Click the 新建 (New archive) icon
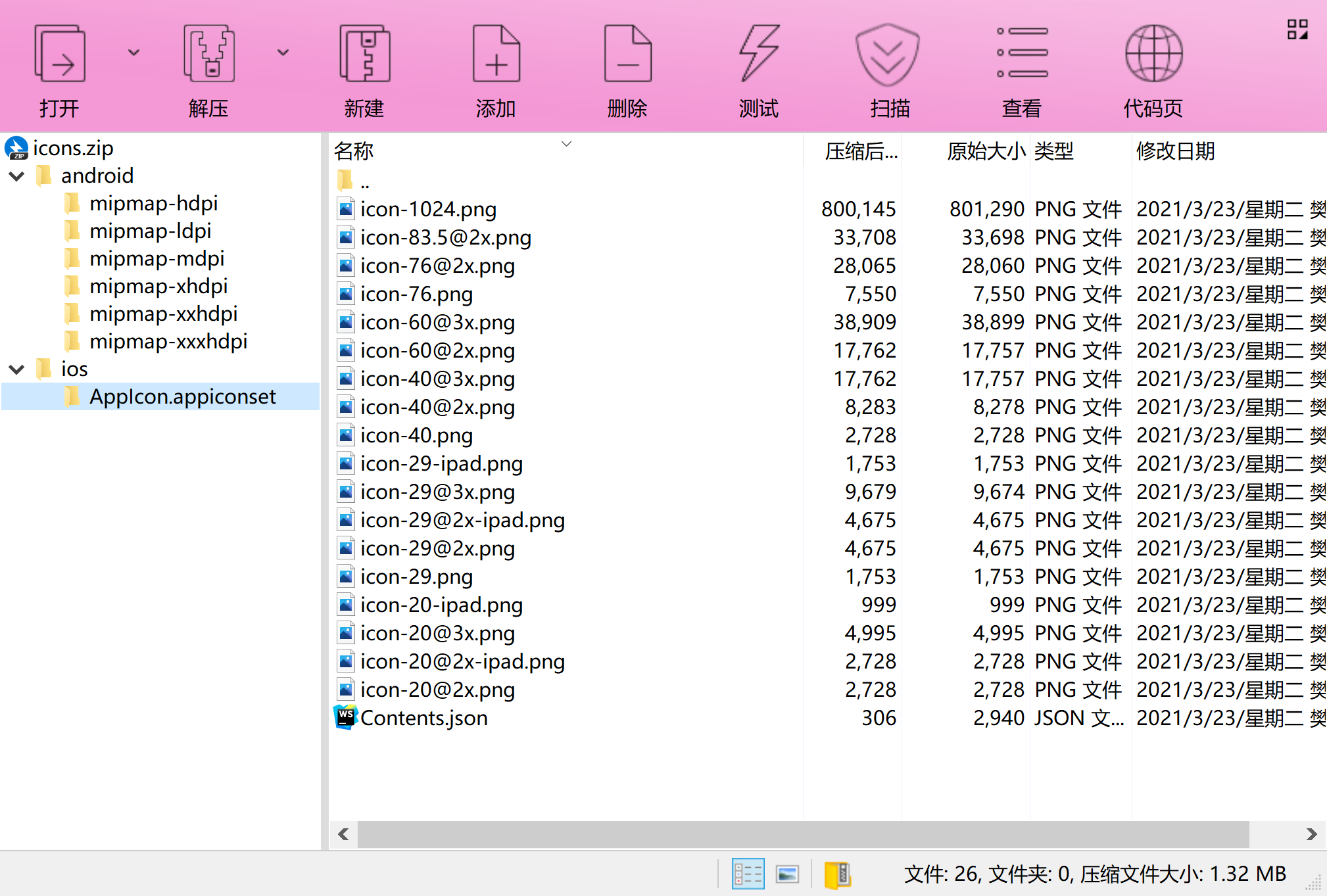The width and height of the screenshot is (1327, 896). coord(364,55)
